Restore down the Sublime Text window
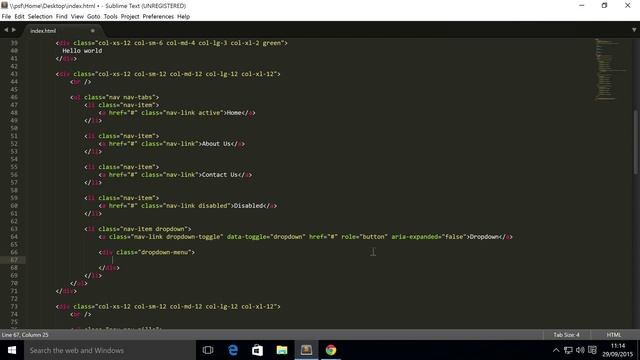The height and width of the screenshot is (360, 640). (604, 6)
